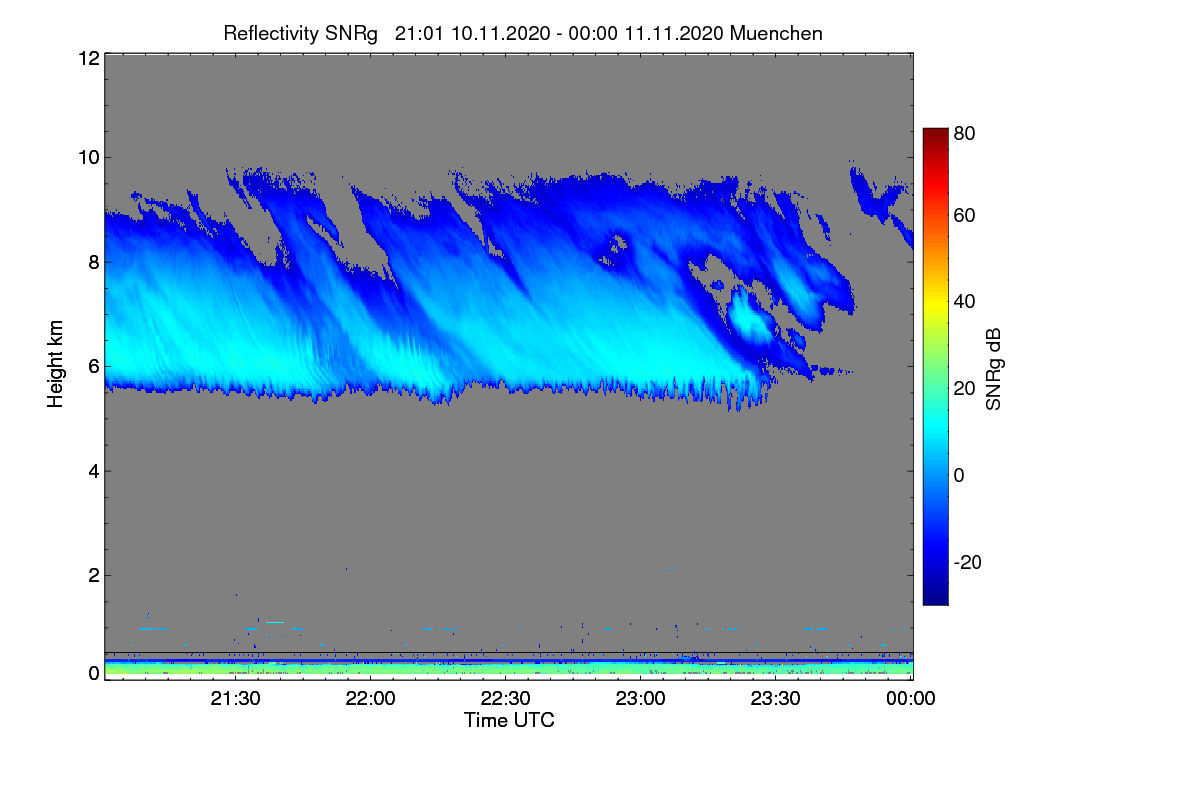Image resolution: width=1200 pixels, height=800 pixels.
Task: Select the 22:30 time tick label
Action: click(506, 699)
